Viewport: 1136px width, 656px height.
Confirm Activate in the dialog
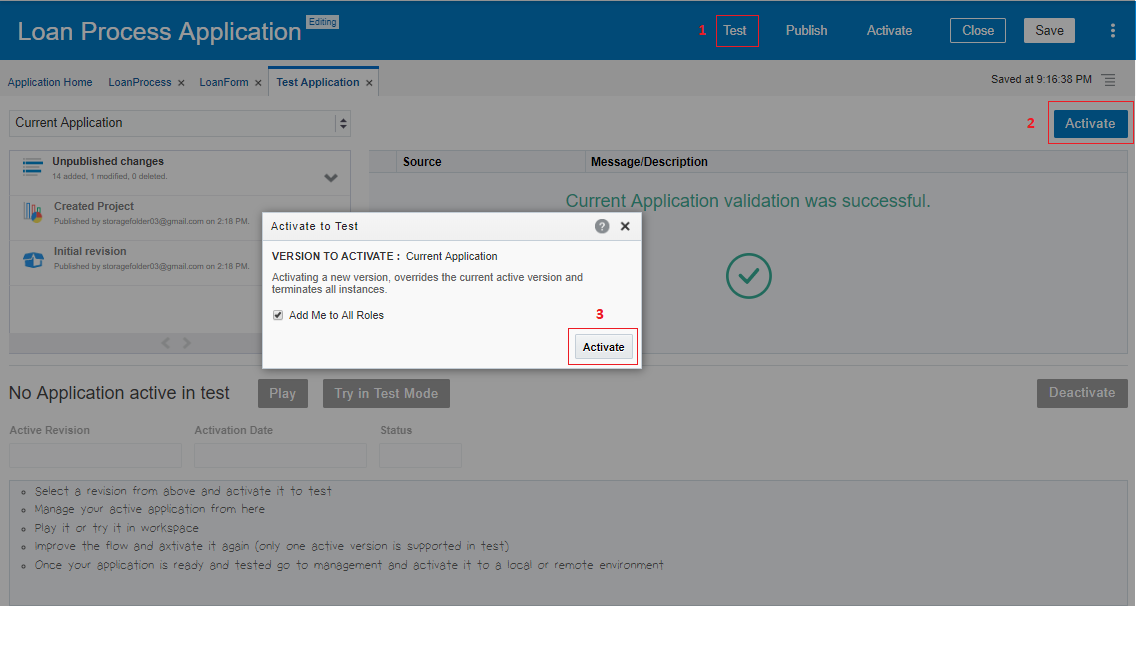pos(604,347)
